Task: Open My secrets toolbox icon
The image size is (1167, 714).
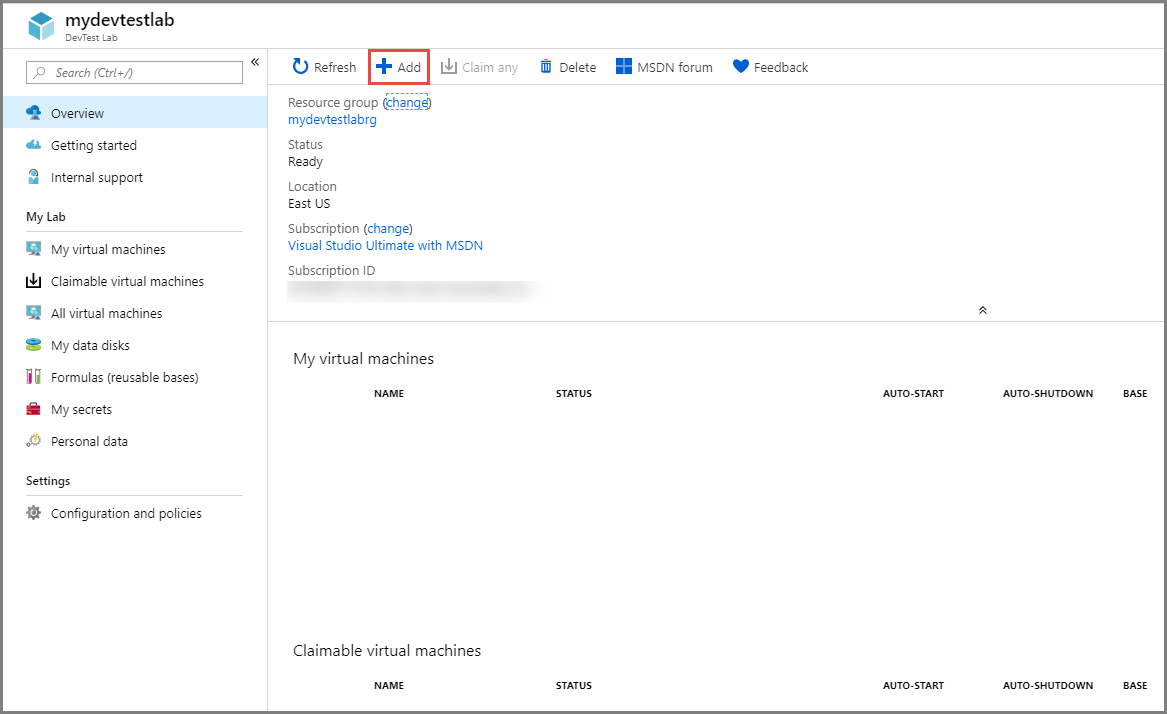Action: tap(34, 410)
